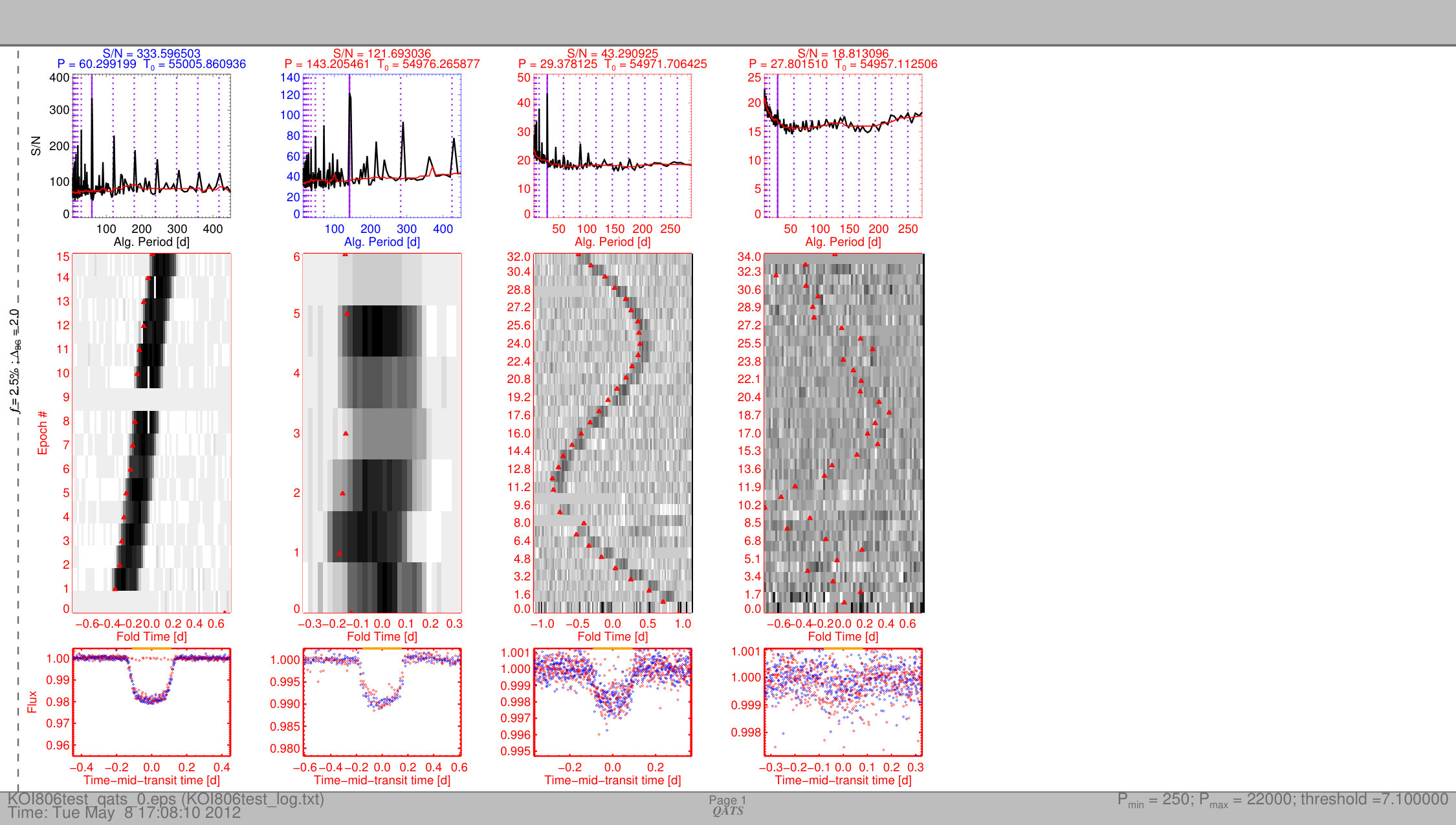Click the text P = 143.205461 T0 = 54976.265877
This screenshot has height=825, width=1456.
click(x=382, y=64)
